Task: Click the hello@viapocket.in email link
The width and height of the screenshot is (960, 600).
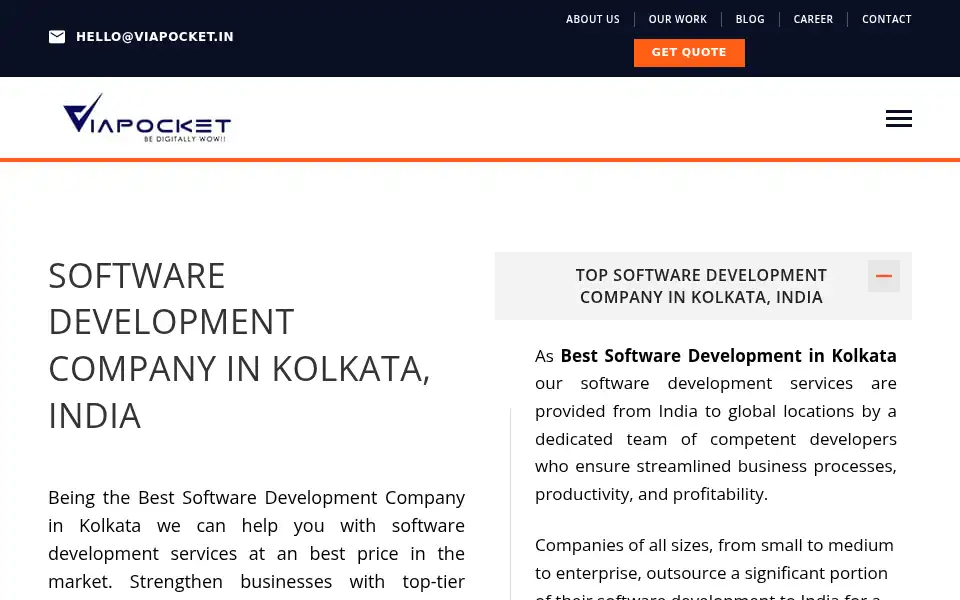Action: click(x=154, y=37)
